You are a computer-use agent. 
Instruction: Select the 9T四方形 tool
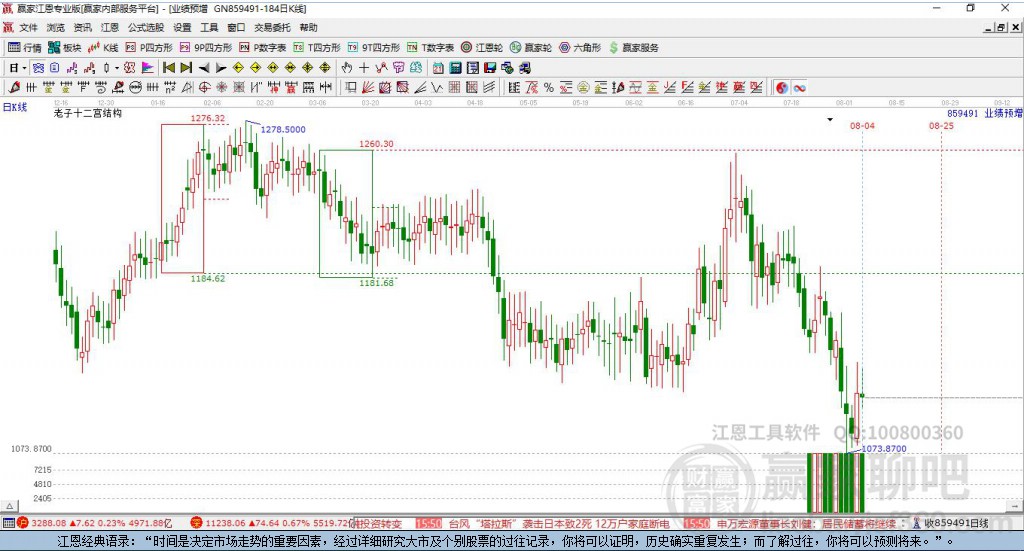click(374, 48)
